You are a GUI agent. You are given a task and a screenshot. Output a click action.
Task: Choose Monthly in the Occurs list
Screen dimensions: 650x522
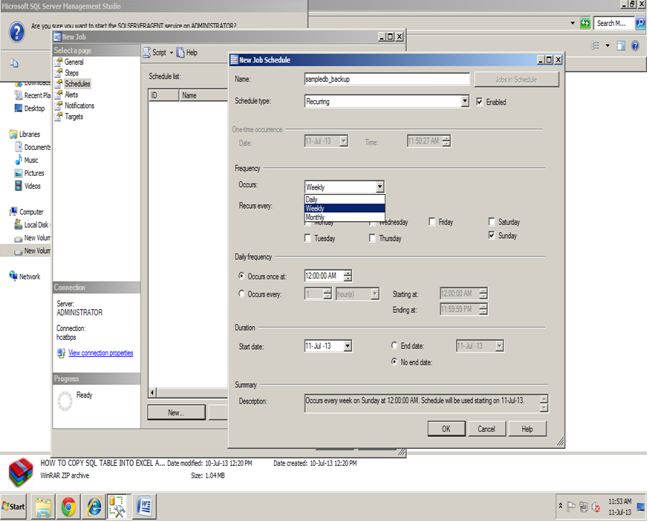point(344,217)
